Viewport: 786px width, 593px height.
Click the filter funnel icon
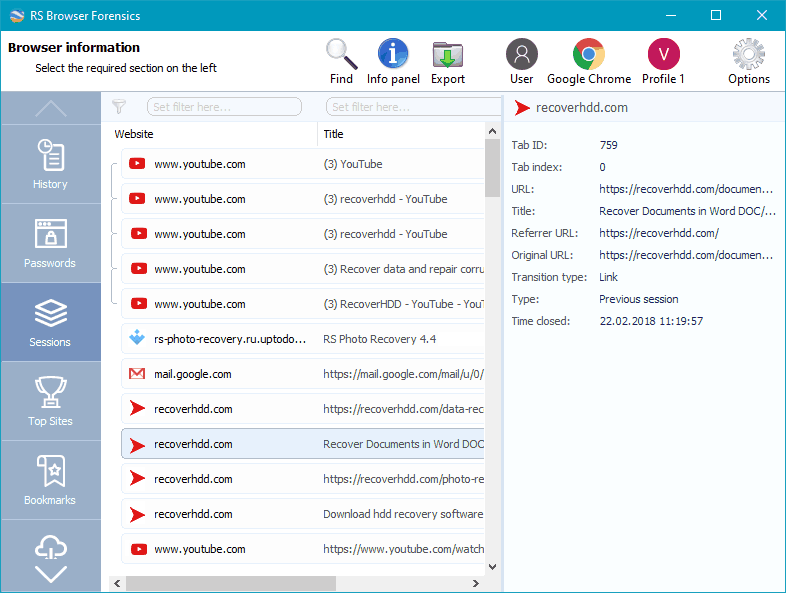[x=119, y=107]
